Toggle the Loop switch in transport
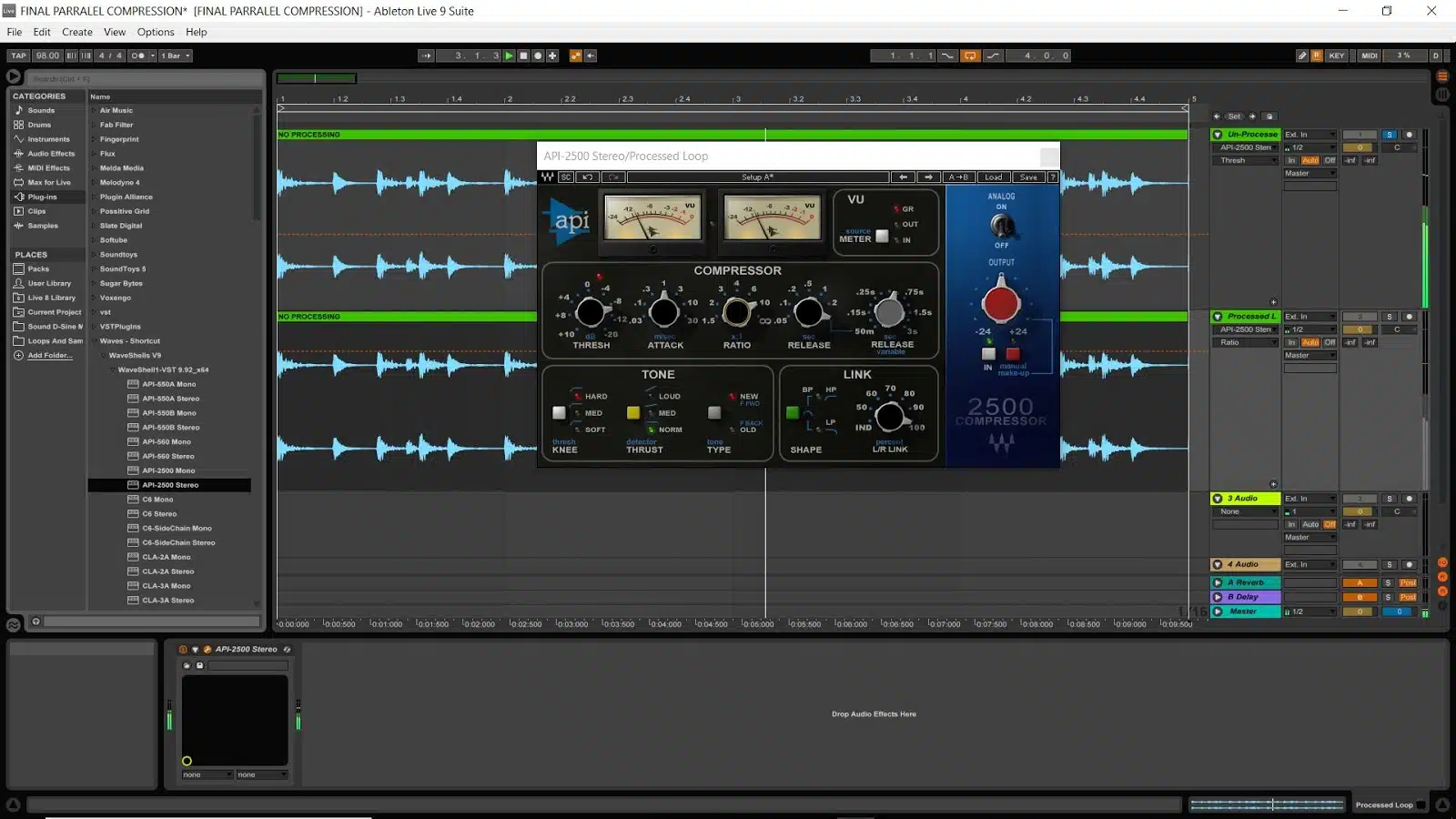1456x819 pixels. click(x=970, y=56)
